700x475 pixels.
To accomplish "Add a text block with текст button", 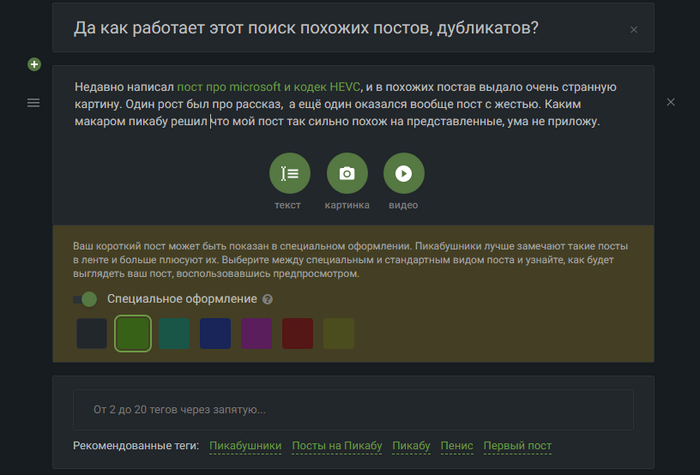I will click(289, 174).
